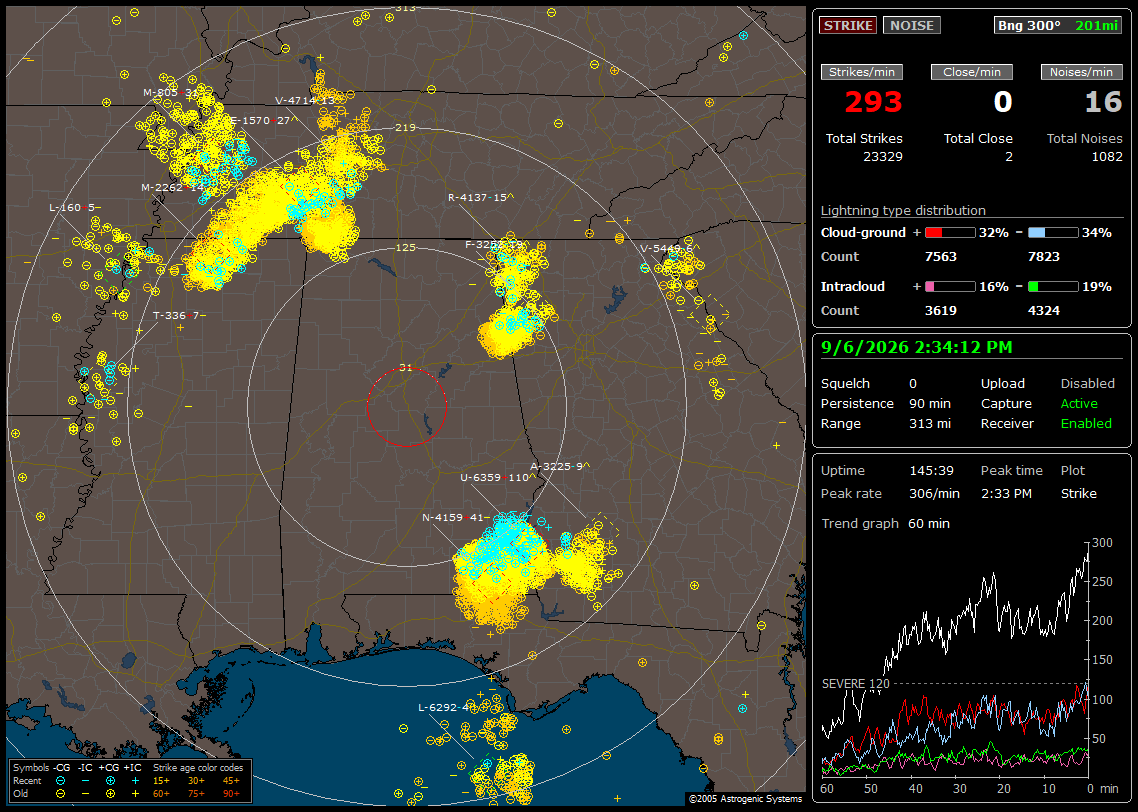Switch to the STRIKE display mode
1138x812 pixels.
[848, 25]
